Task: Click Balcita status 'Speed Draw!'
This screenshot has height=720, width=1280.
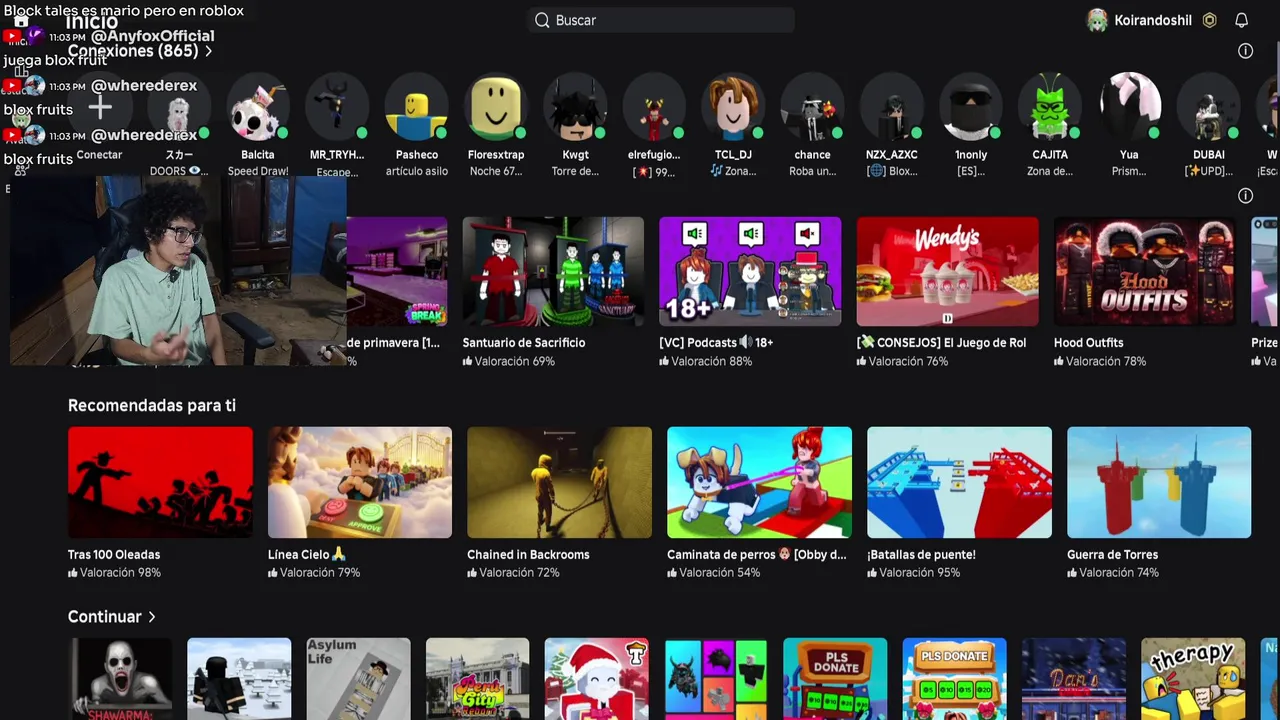Action: click(258, 171)
